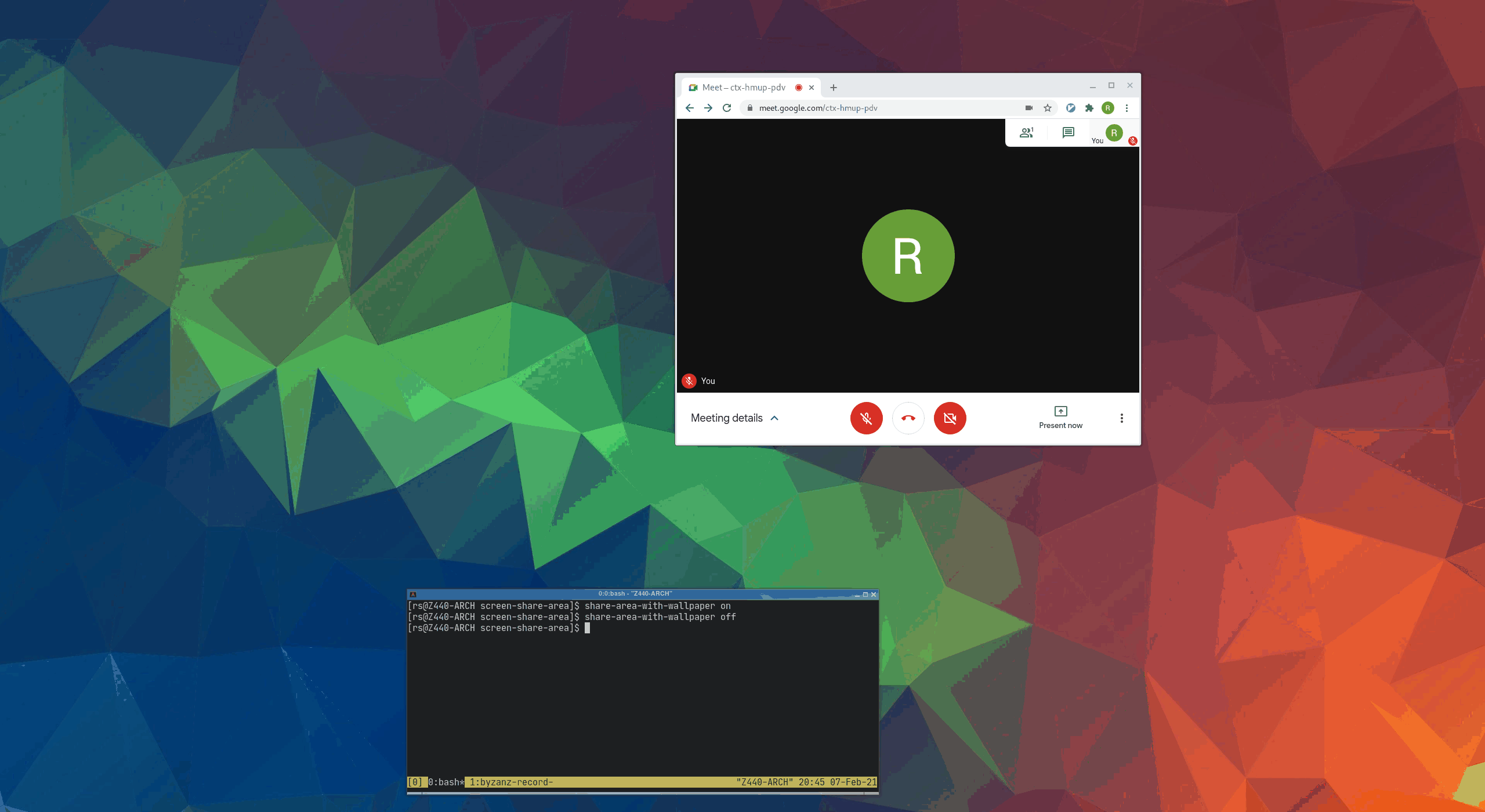The width and height of the screenshot is (1485, 812).
Task: Go back in browser history
Action: pos(690,108)
